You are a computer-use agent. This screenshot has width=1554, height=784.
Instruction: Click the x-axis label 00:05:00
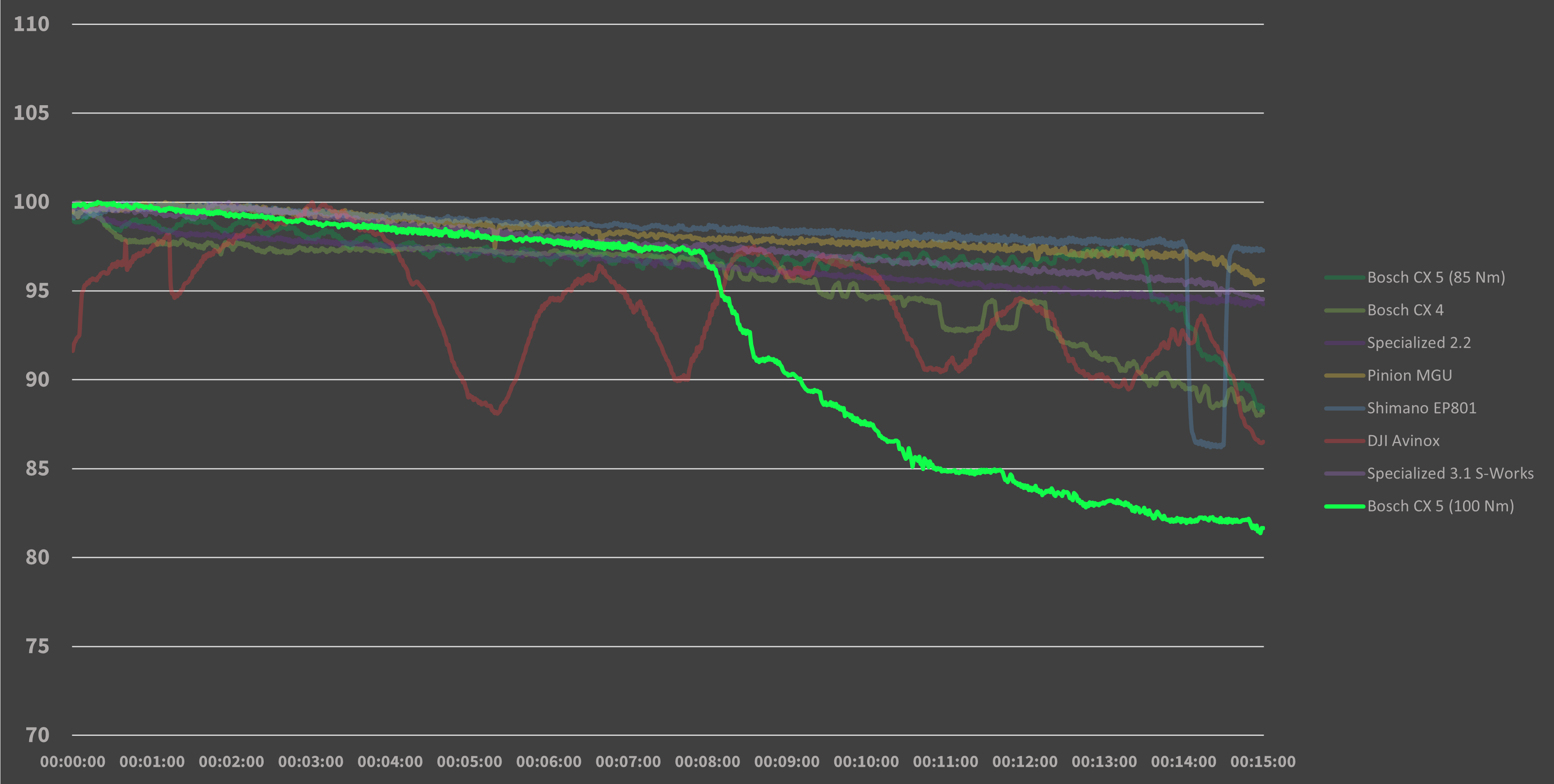470,762
